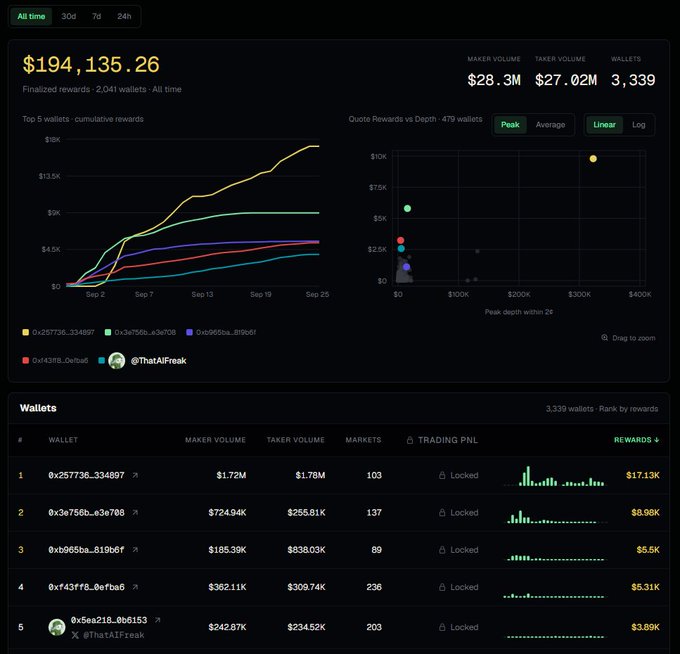Click the $838.03K taker volume cell
The image size is (680, 654).
pos(306,550)
